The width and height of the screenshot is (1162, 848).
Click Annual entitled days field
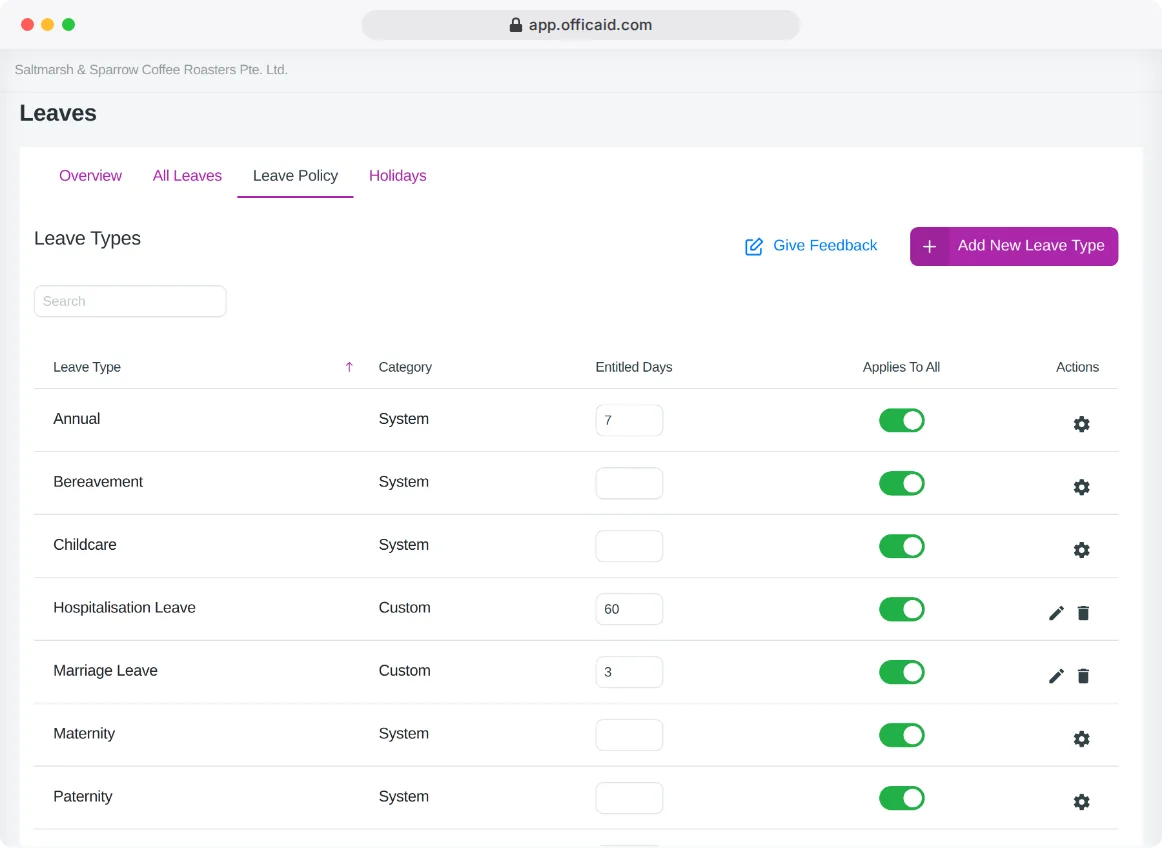[629, 420]
